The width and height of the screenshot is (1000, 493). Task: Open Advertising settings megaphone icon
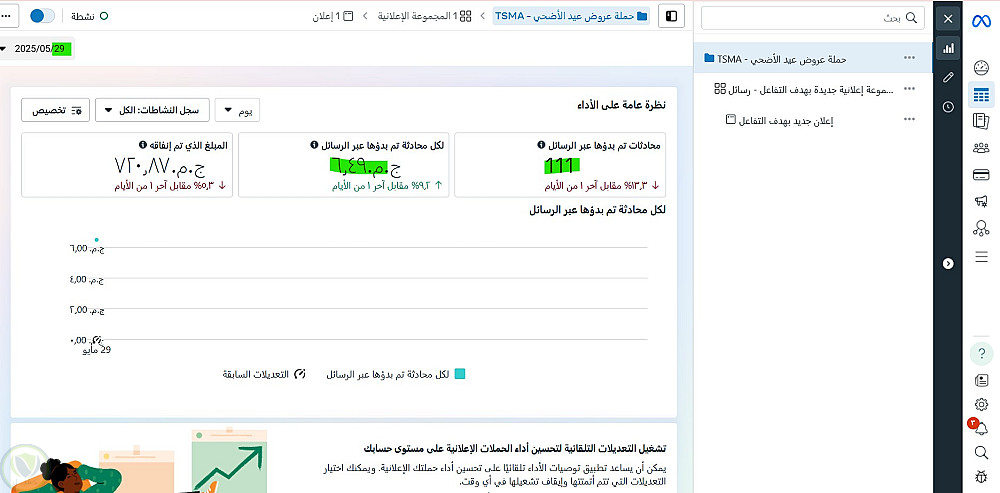(981, 202)
